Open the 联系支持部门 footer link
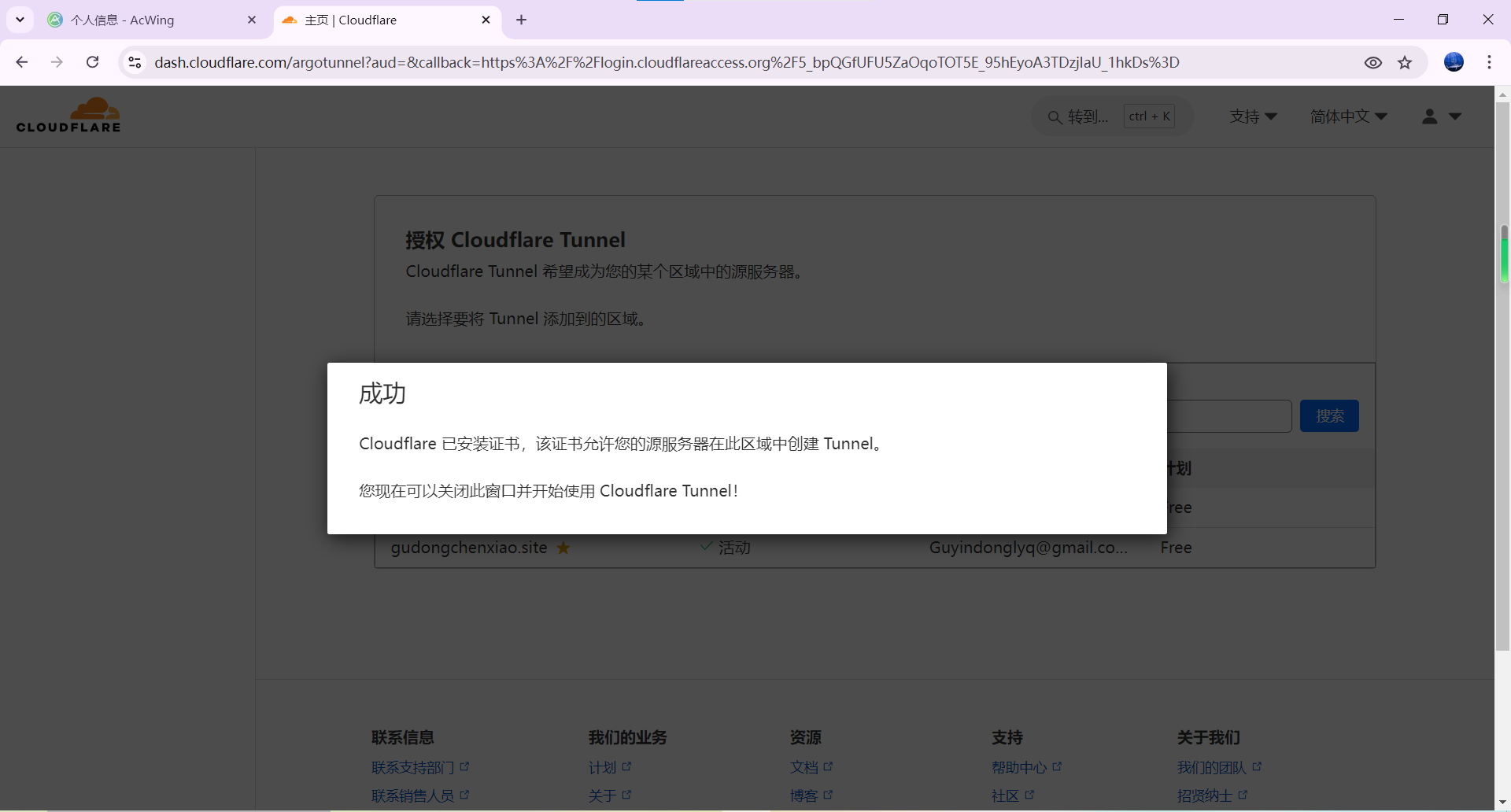Viewport: 1511px width, 812px height. [420, 767]
